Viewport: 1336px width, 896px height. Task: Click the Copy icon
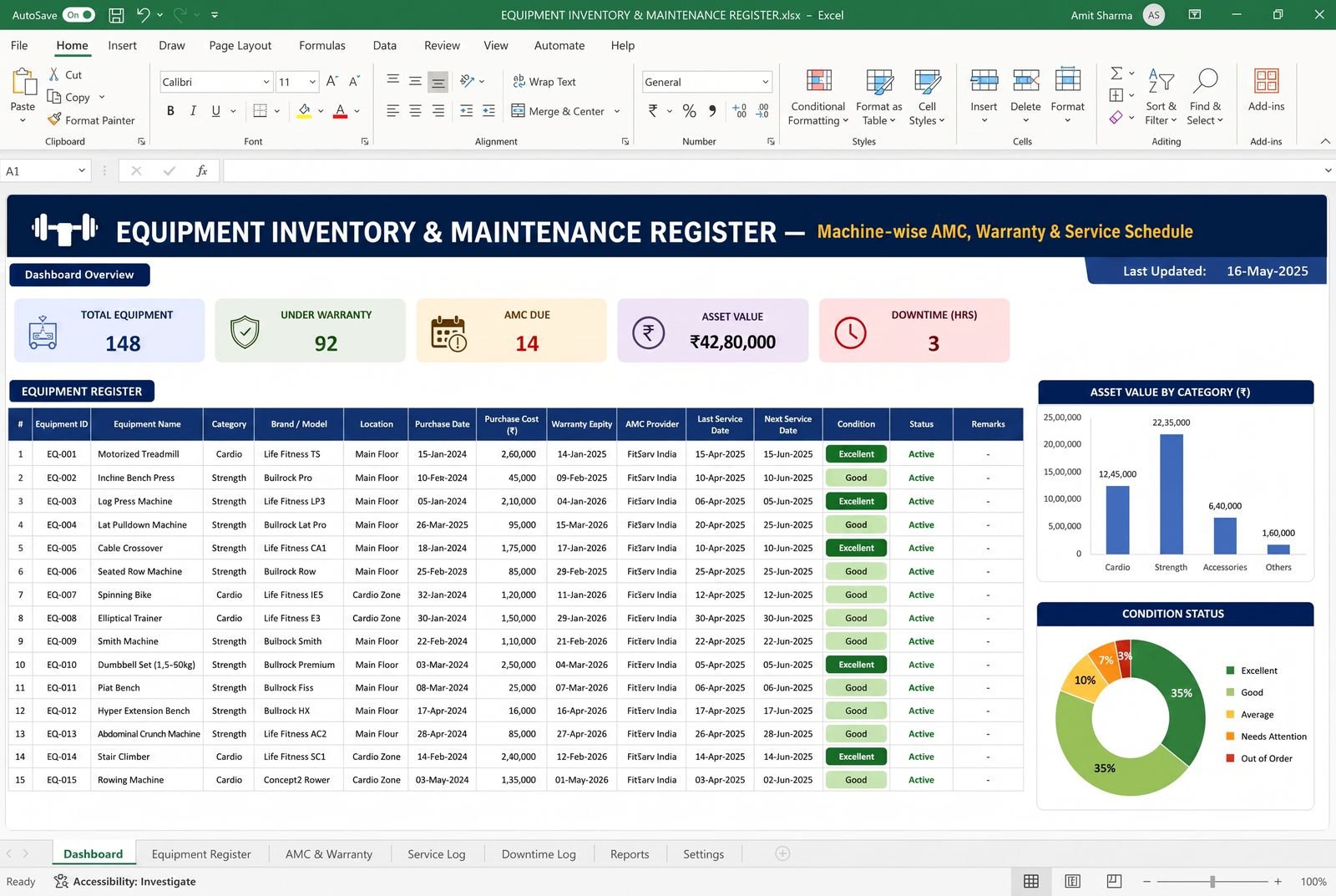54,97
